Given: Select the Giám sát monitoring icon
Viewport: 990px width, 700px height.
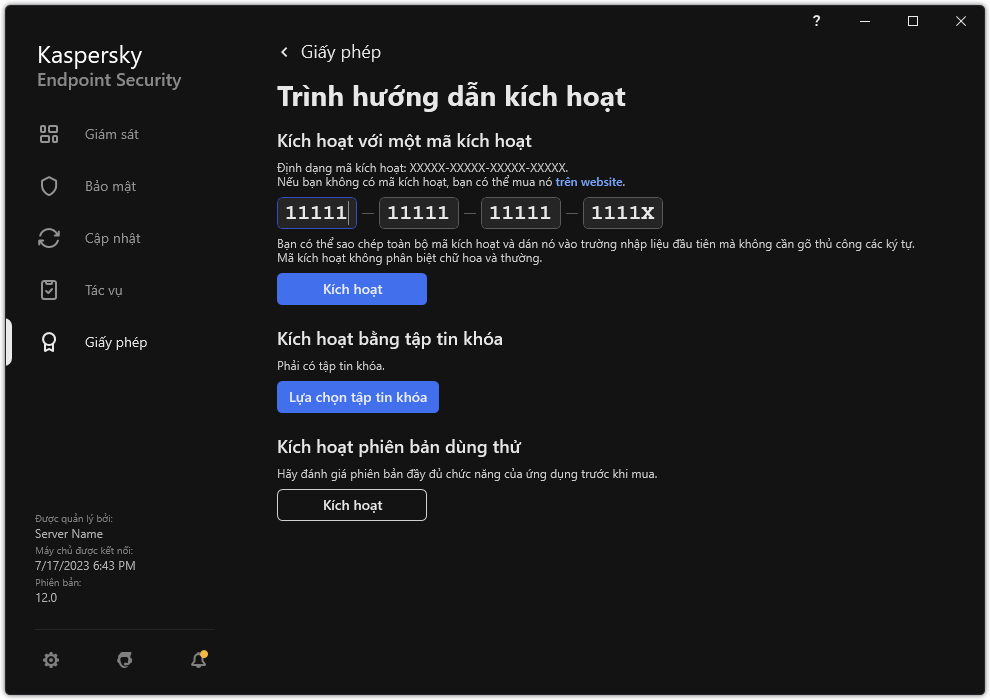Looking at the screenshot, I should coord(49,134).
